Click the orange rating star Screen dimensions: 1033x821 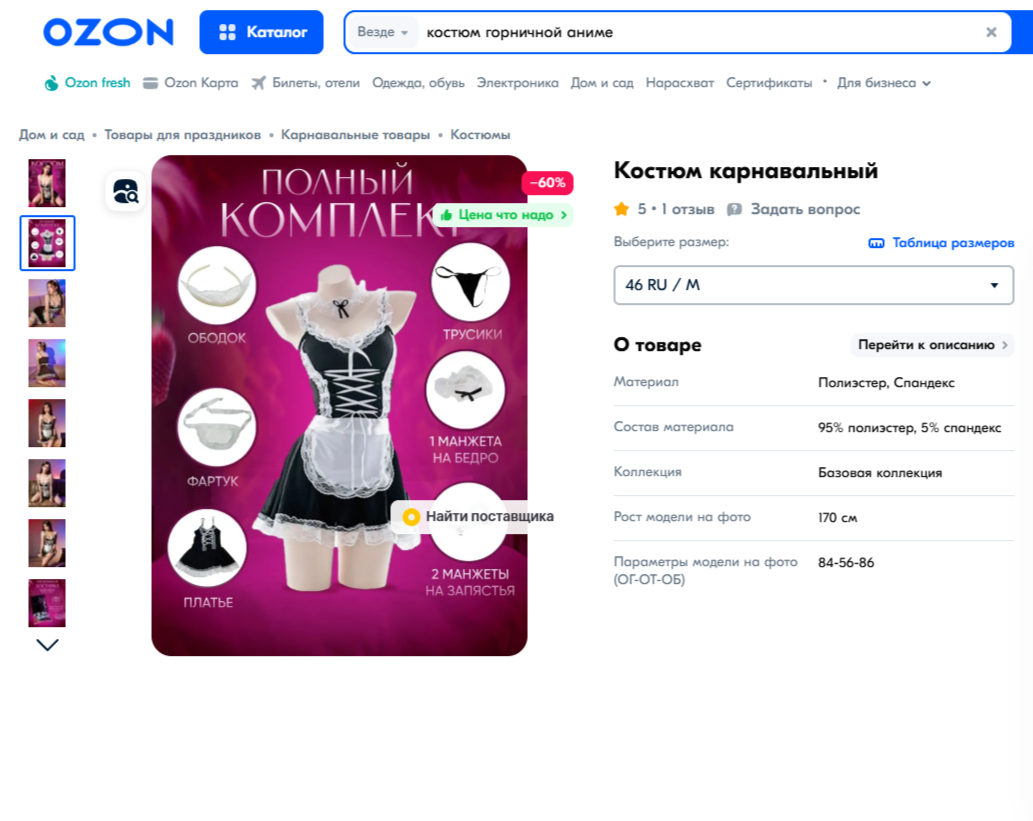coord(621,210)
